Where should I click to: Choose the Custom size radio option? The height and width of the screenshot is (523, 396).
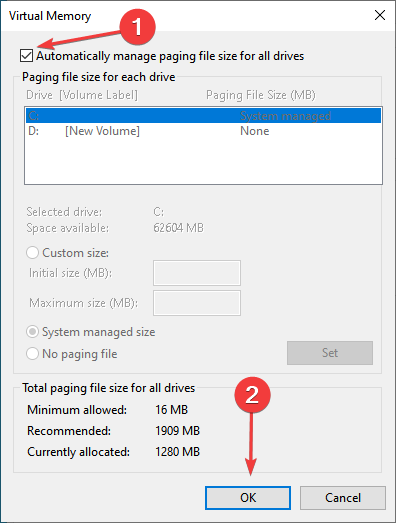(x=32, y=253)
